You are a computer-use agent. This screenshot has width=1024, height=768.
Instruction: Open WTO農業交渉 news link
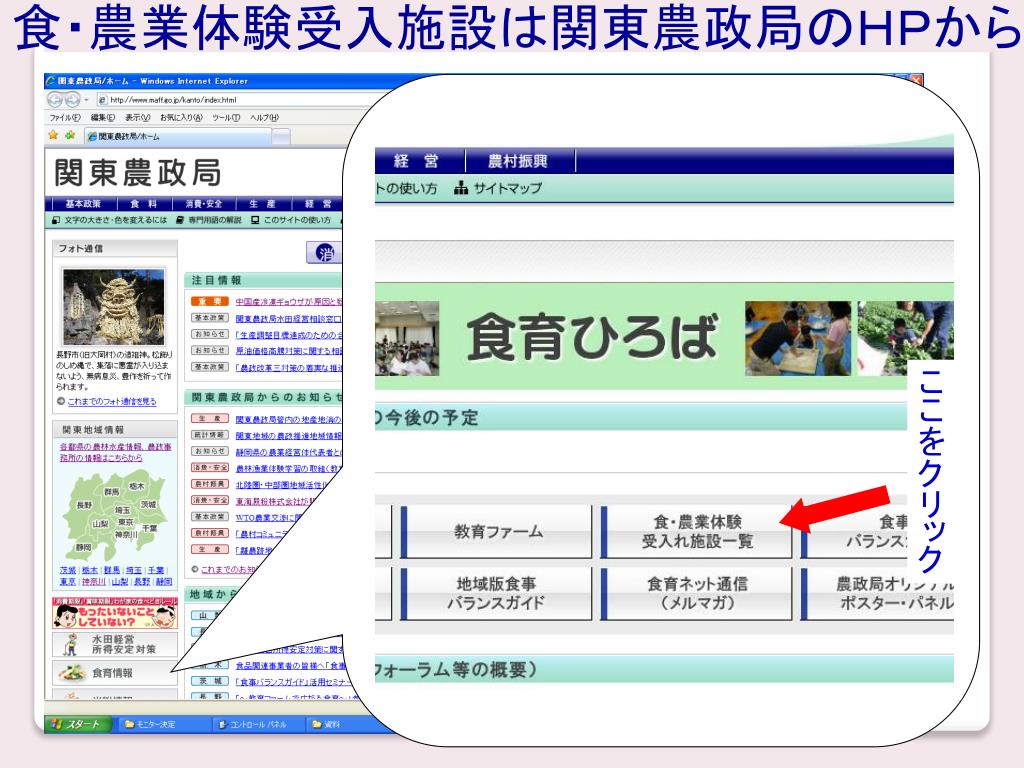(268, 517)
